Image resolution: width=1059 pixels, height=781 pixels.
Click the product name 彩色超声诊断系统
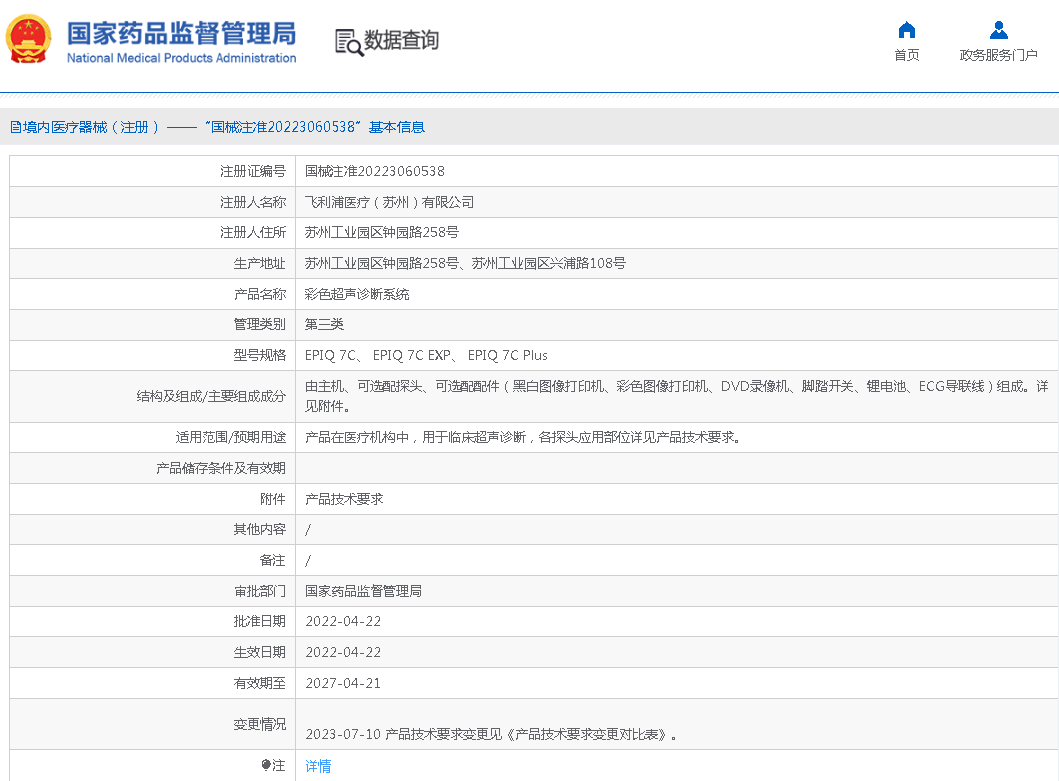pyautogui.click(x=357, y=294)
